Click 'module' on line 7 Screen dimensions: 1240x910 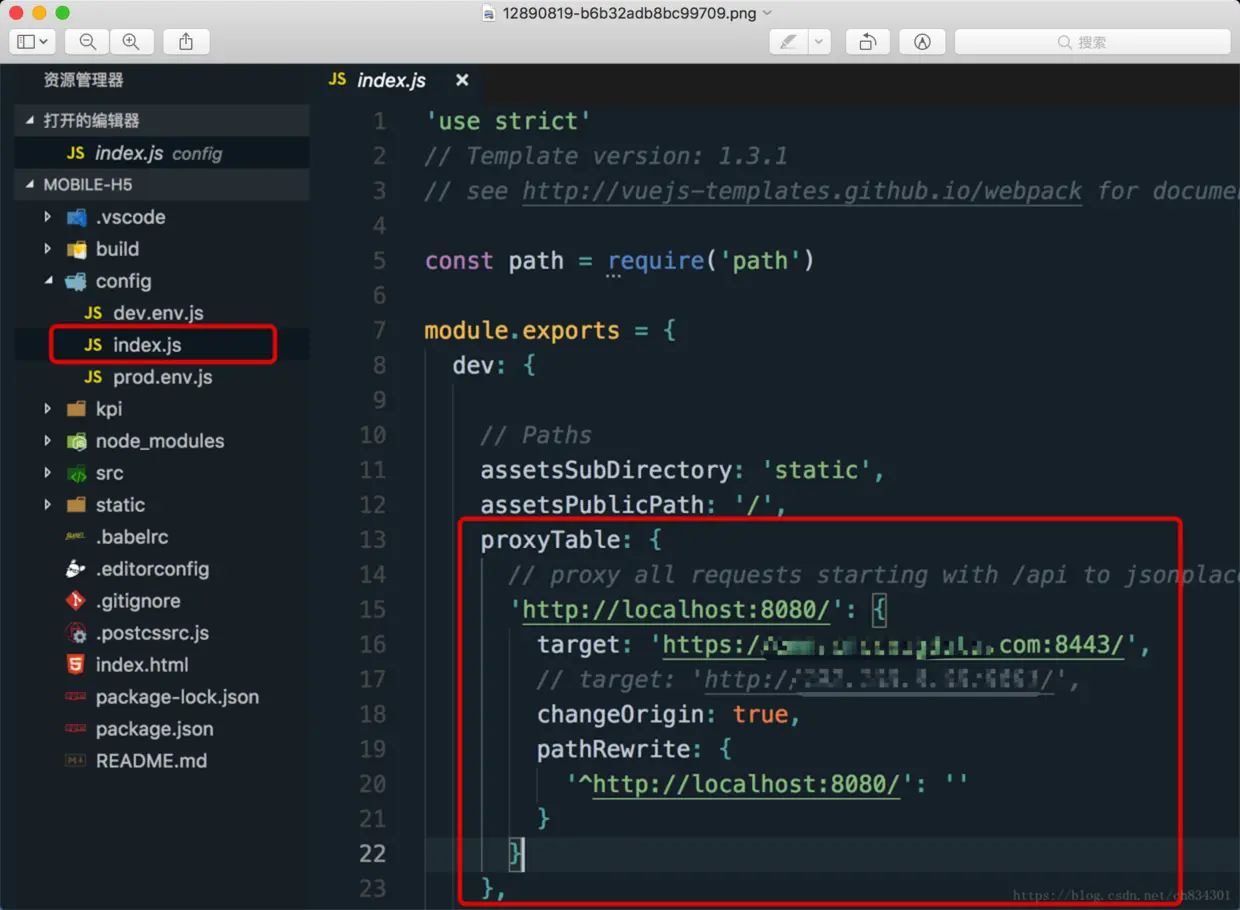pyautogui.click(x=466, y=330)
